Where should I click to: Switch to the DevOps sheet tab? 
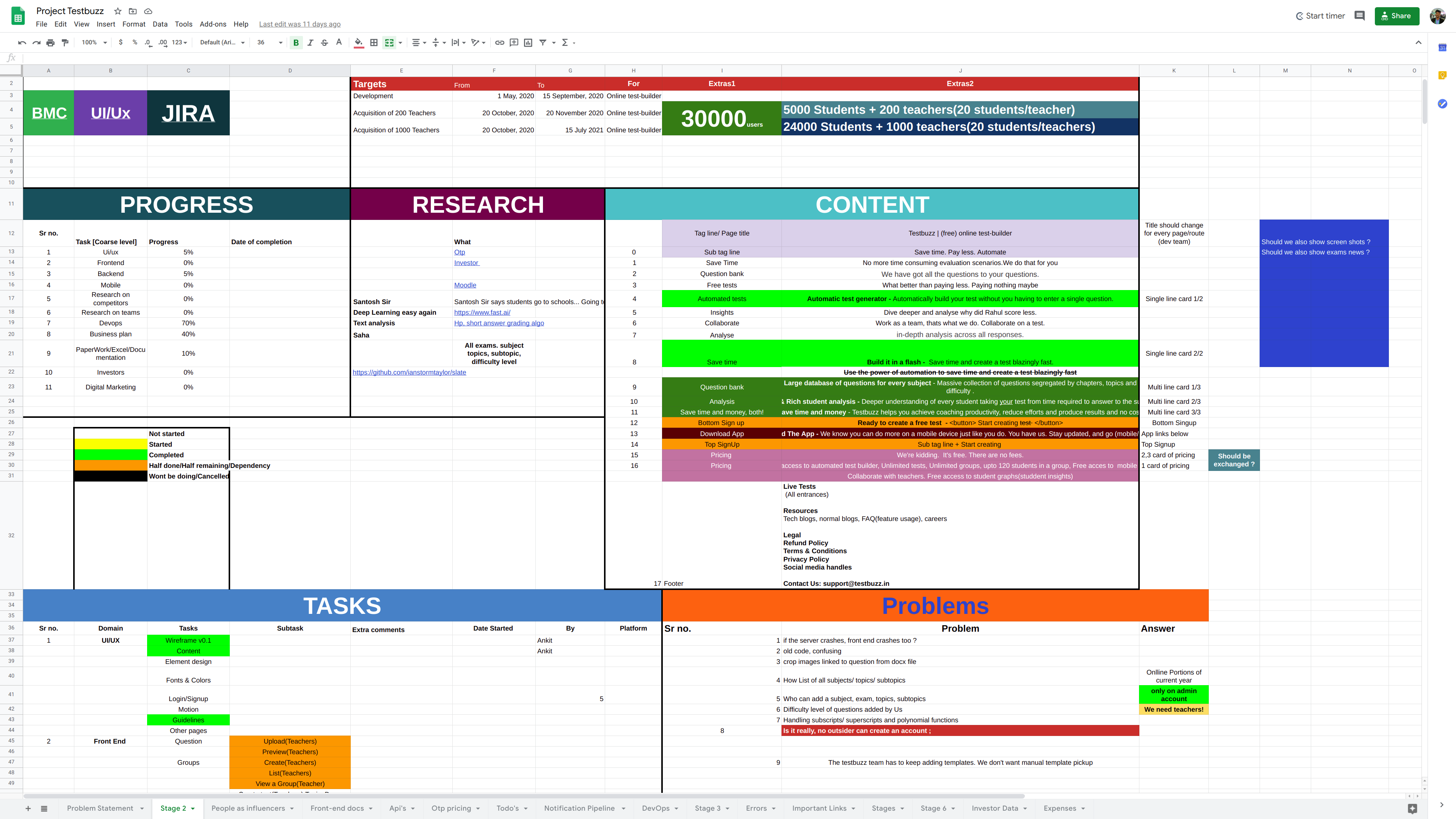[655, 808]
